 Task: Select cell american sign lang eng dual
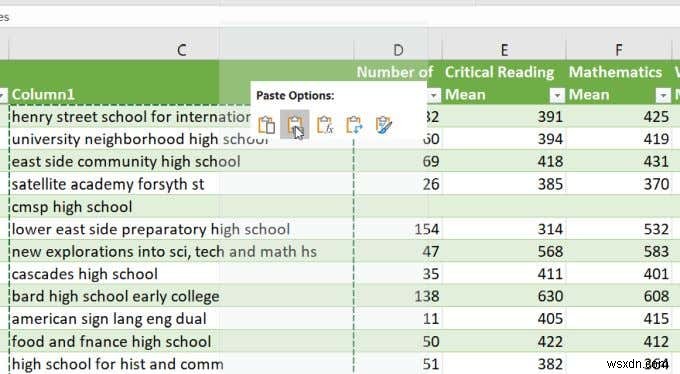pos(181,319)
